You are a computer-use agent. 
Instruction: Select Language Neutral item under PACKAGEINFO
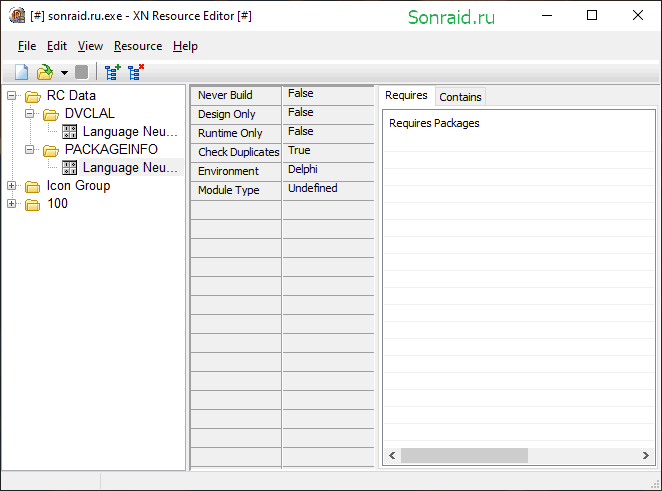coord(130,168)
